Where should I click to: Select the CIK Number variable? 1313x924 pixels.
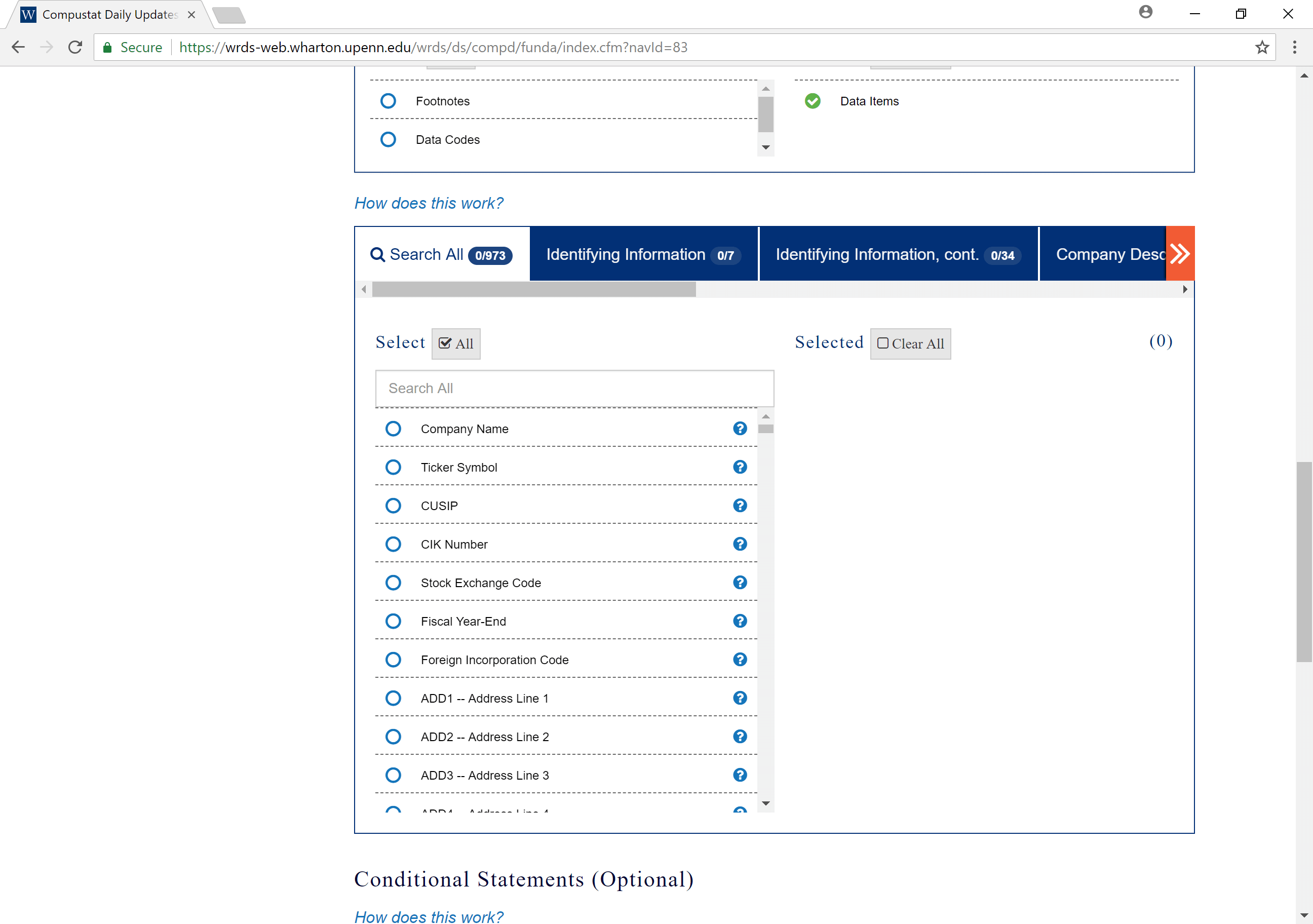coord(393,544)
